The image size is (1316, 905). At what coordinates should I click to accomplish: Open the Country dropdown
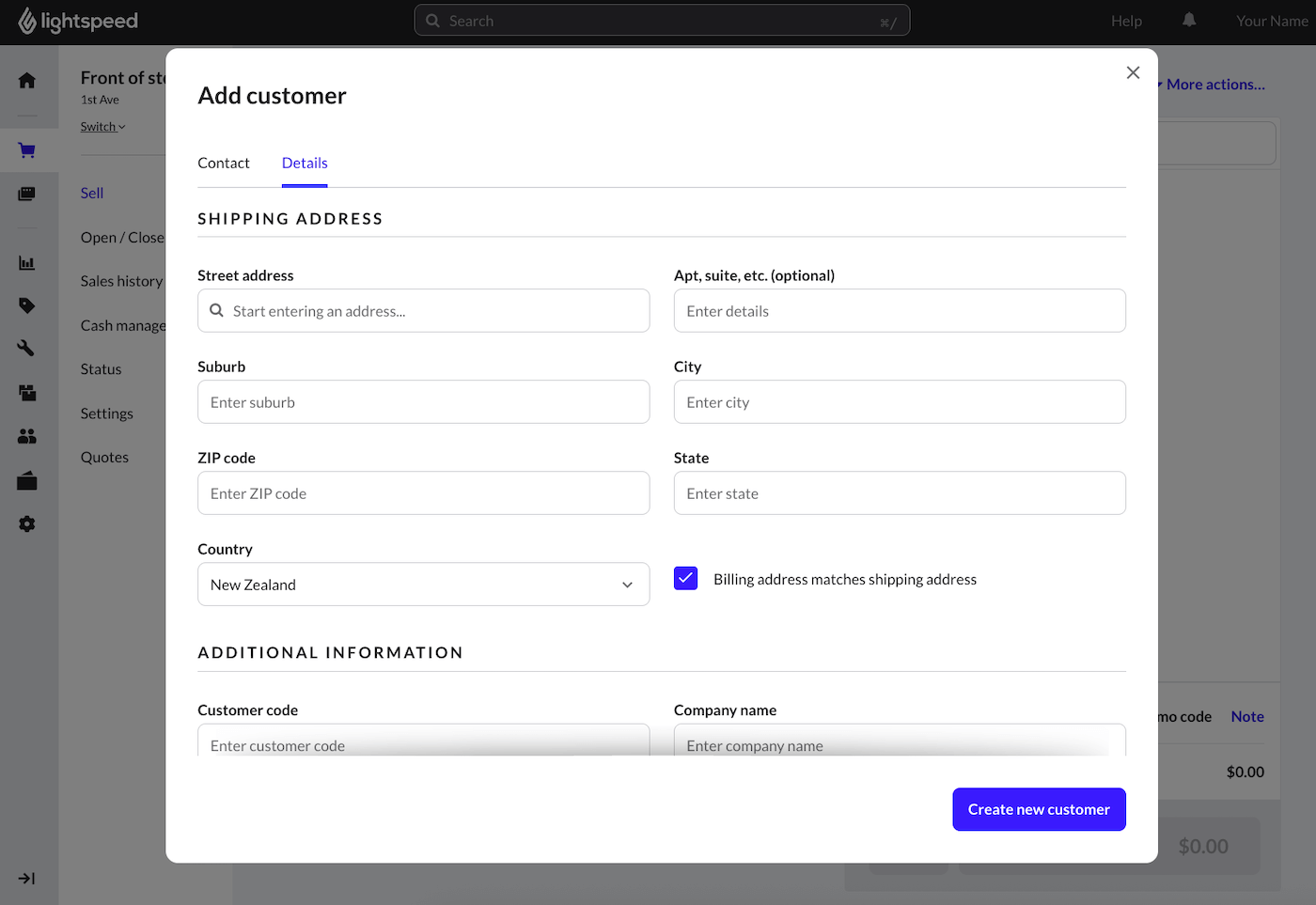tap(423, 585)
